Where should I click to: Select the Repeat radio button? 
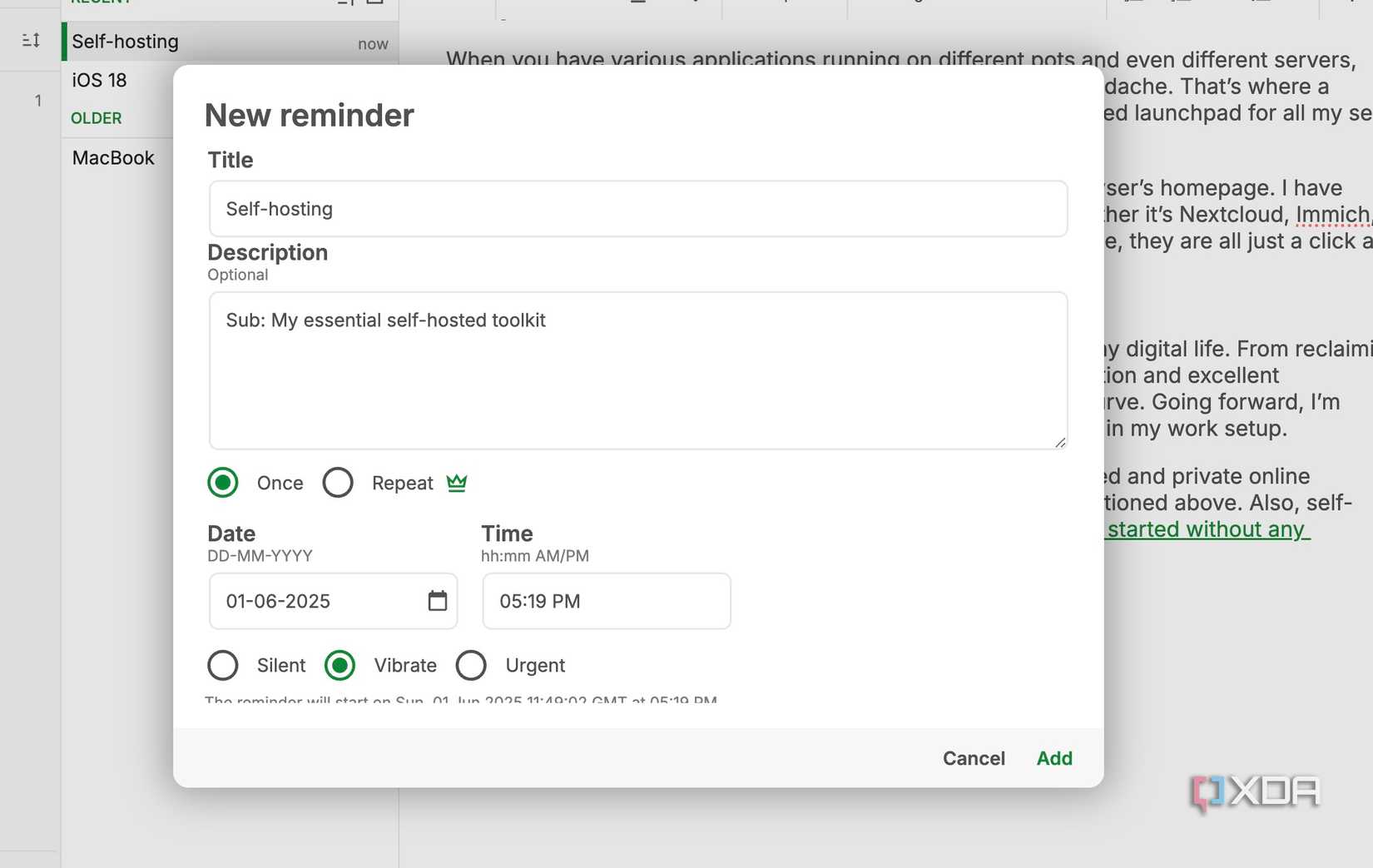click(338, 483)
